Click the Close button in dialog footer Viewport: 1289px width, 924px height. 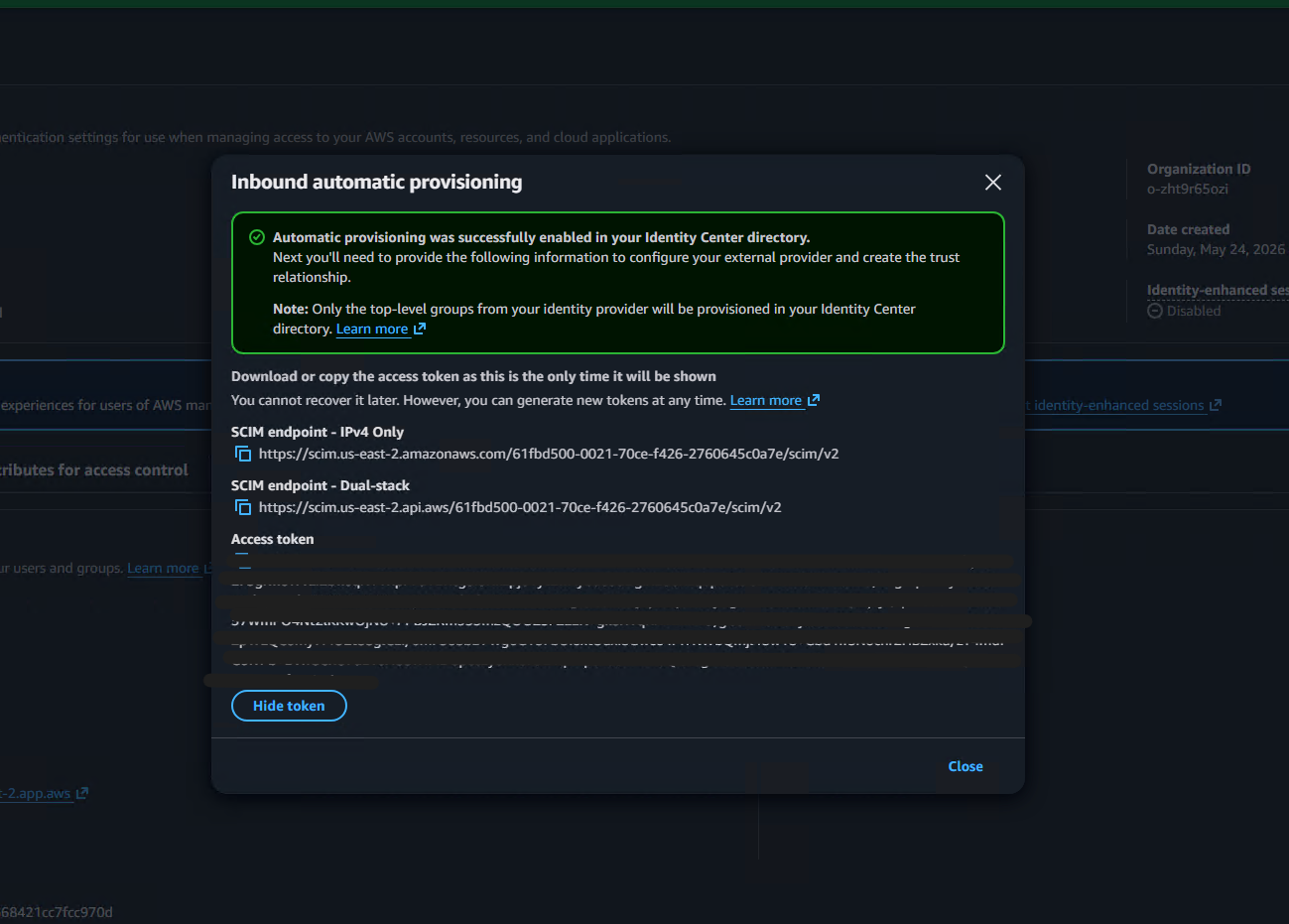(966, 766)
